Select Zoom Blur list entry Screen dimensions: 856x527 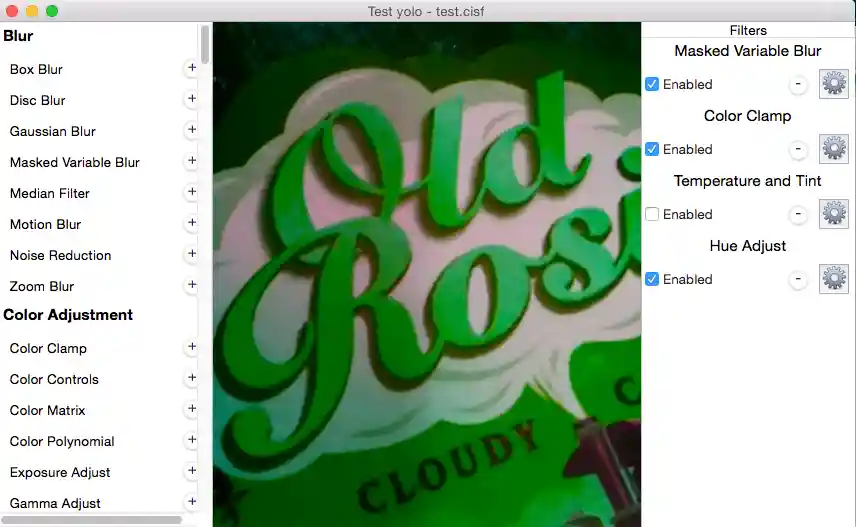coord(42,287)
